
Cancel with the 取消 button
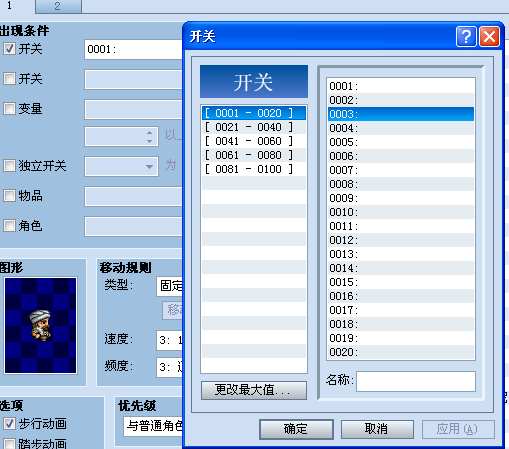coord(377,429)
